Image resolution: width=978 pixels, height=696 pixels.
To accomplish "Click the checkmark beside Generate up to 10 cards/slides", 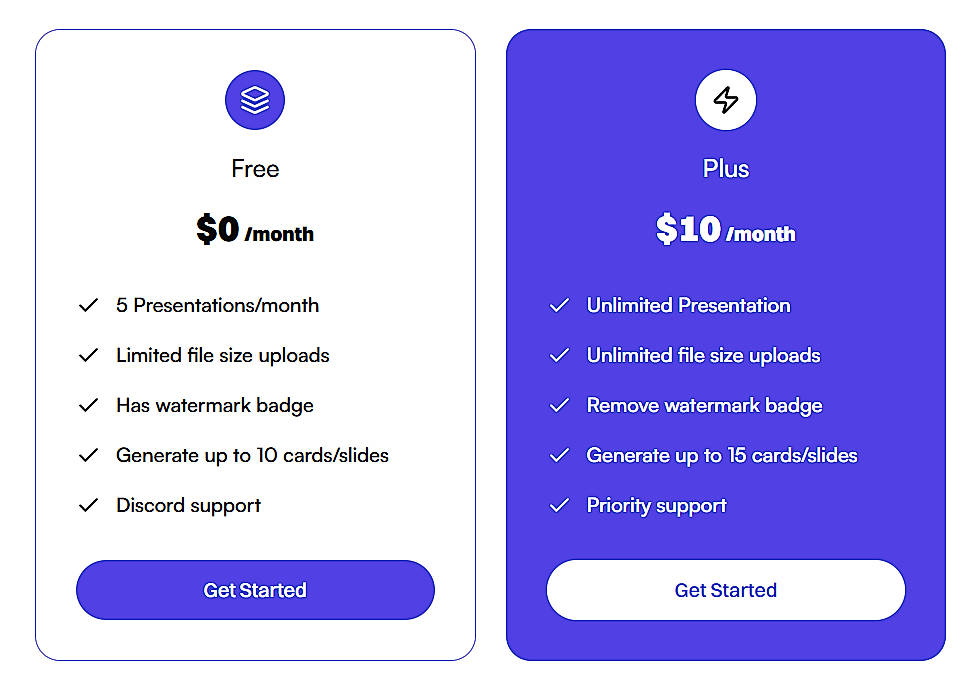I will (x=89, y=455).
